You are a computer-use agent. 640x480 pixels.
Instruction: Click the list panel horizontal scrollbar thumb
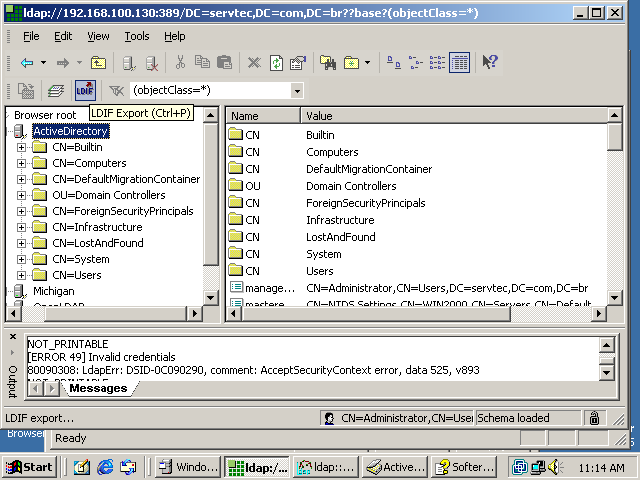point(376,313)
